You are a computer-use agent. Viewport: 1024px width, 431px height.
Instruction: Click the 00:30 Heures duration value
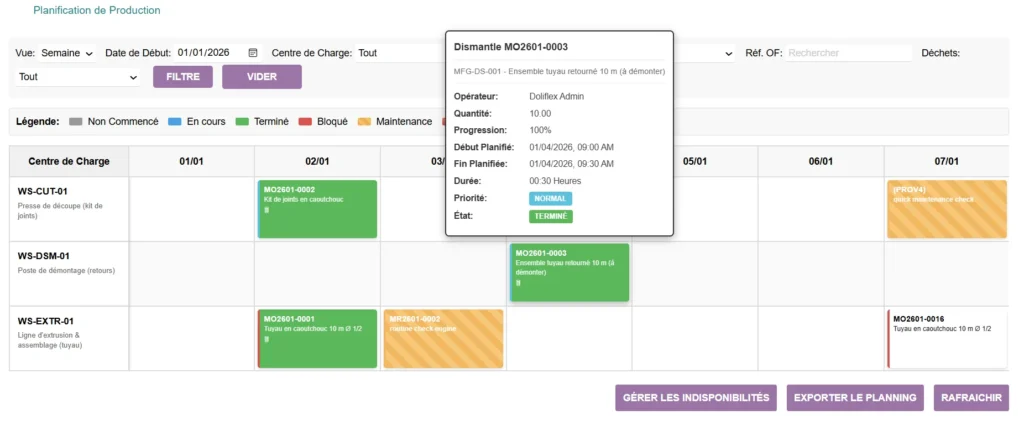[555, 181]
